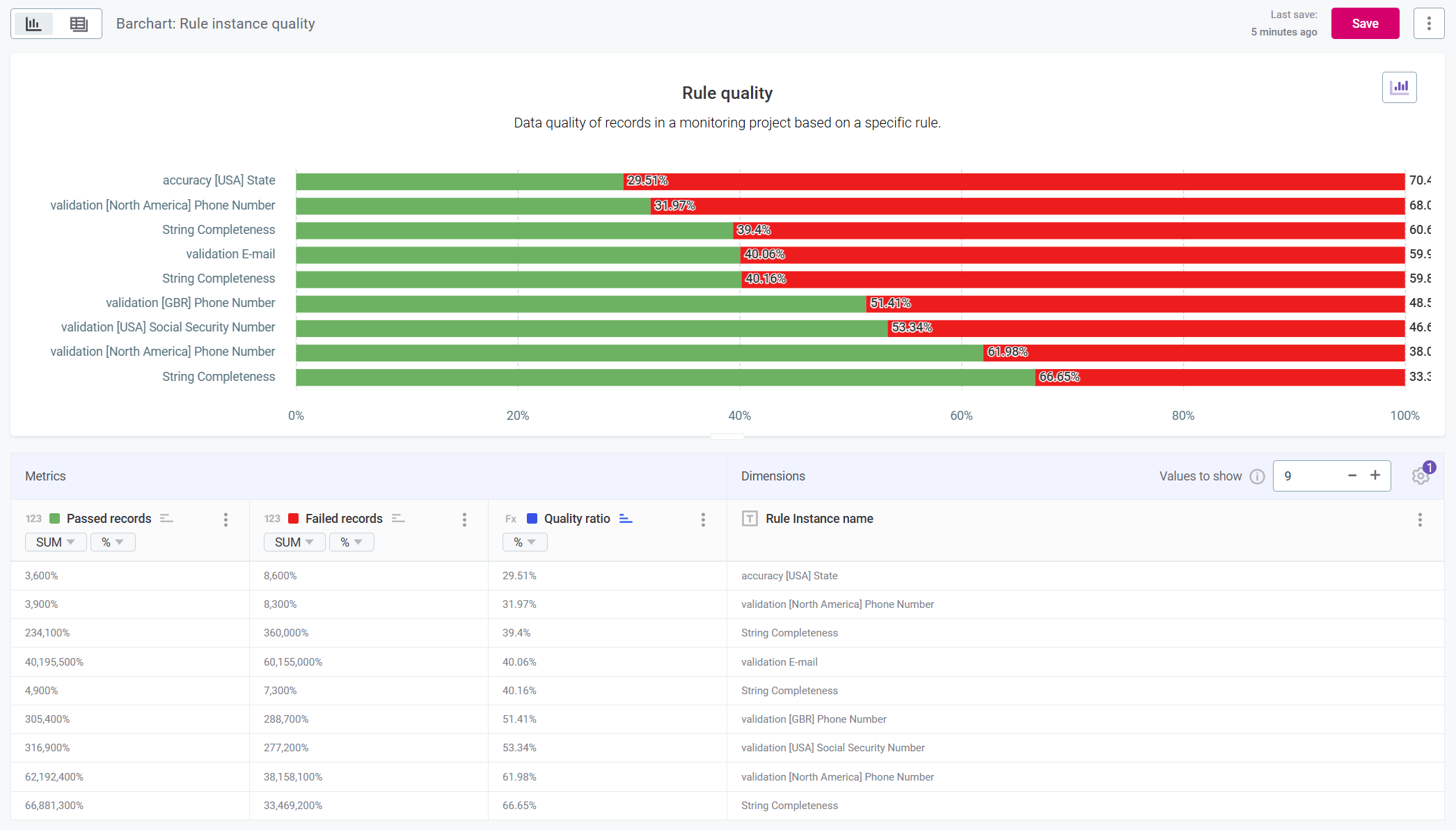Open the three-dot menu of Failed records
1456x830 pixels.
464,519
